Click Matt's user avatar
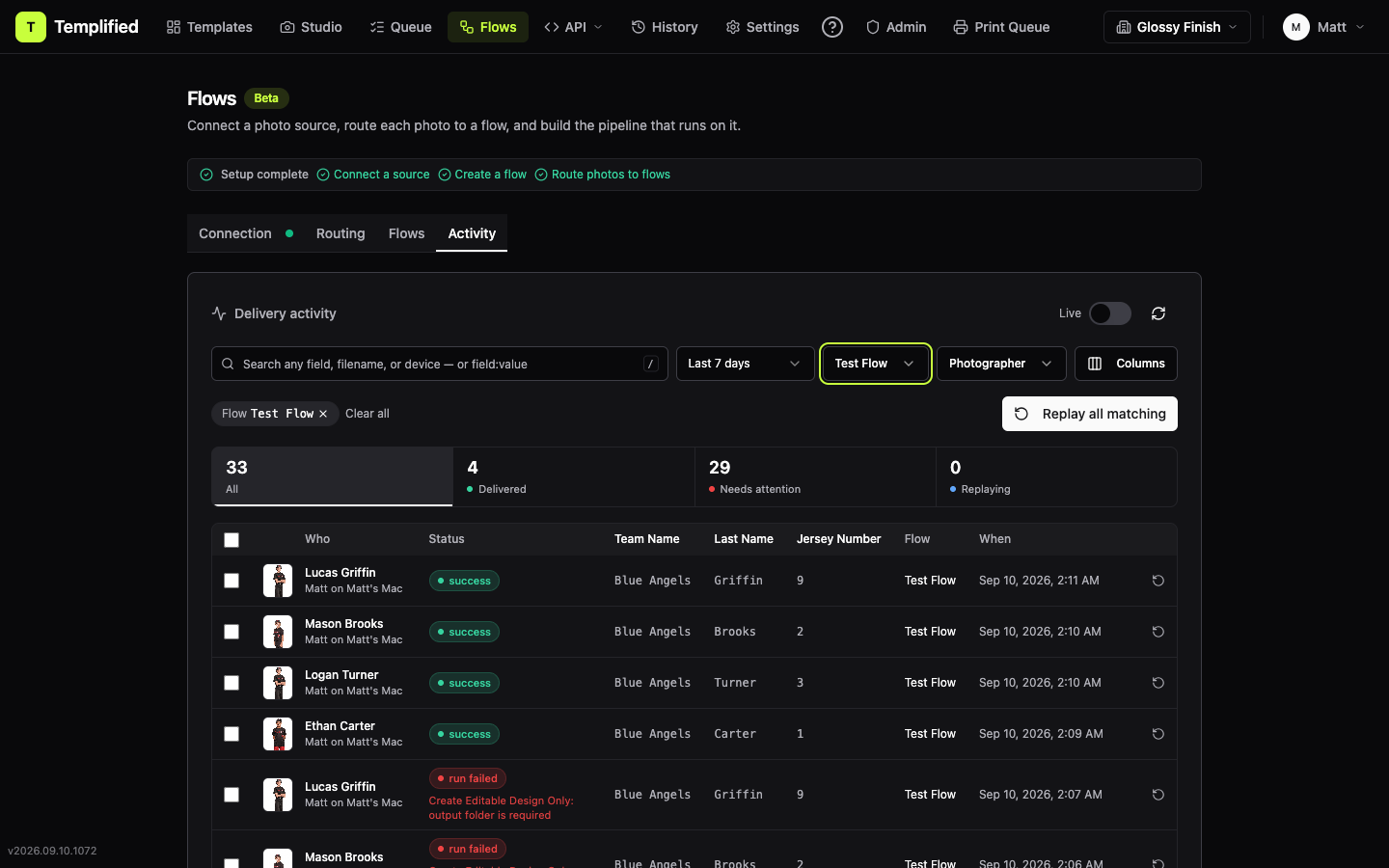Image resolution: width=1389 pixels, height=868 pixels. coord(1295,27)
